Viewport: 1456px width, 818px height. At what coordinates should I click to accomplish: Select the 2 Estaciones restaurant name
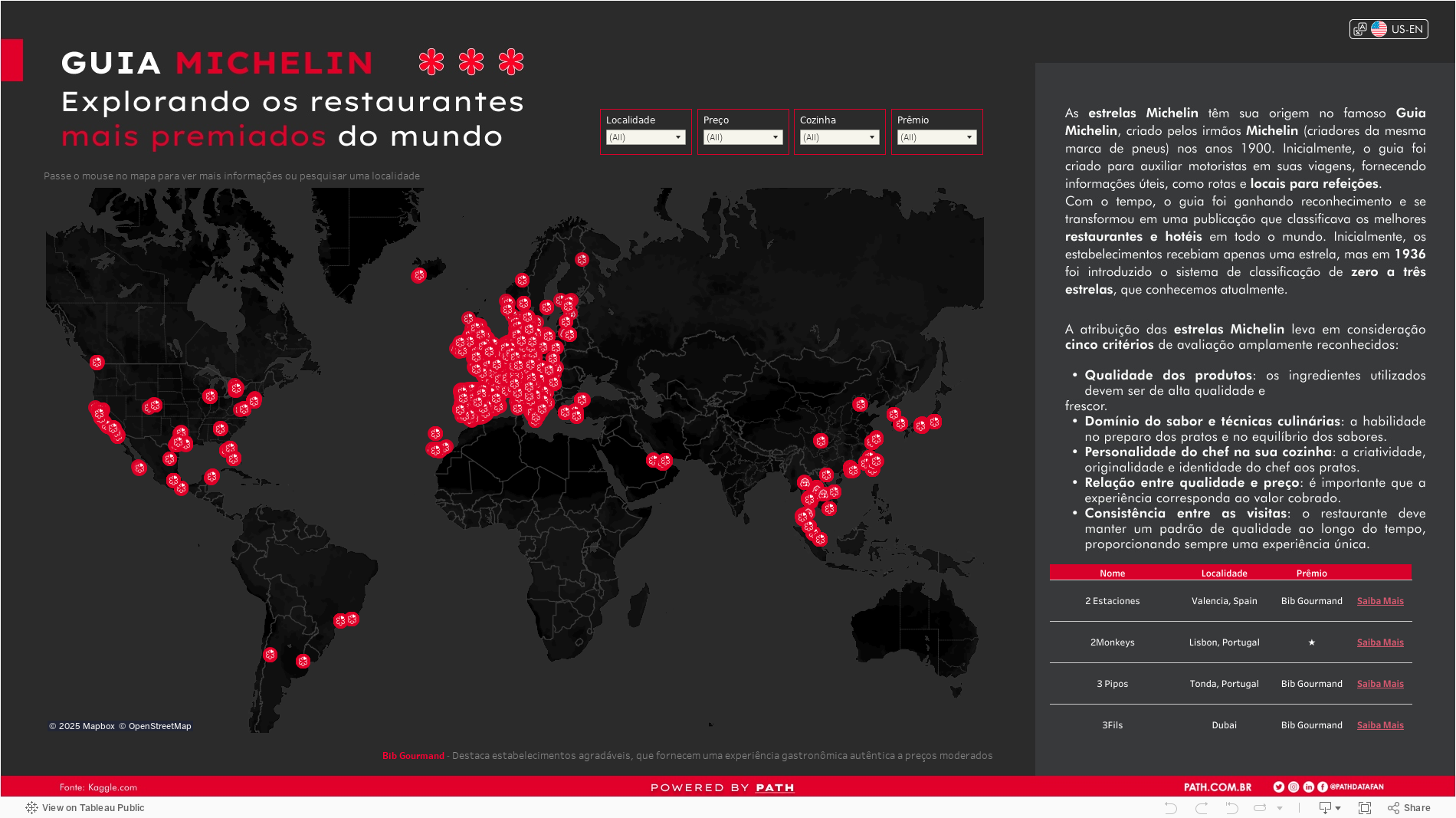(1112, 601)
